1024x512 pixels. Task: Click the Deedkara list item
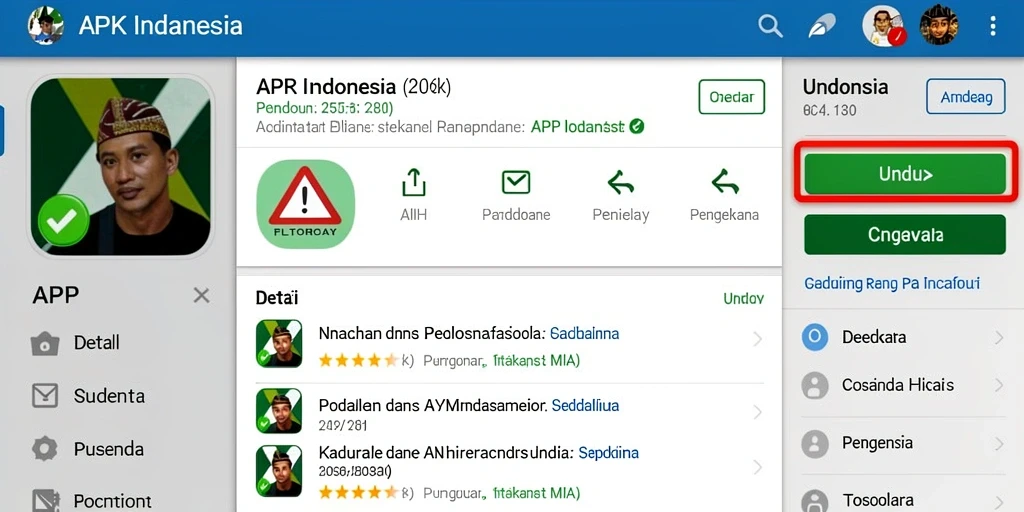point(904,338)
